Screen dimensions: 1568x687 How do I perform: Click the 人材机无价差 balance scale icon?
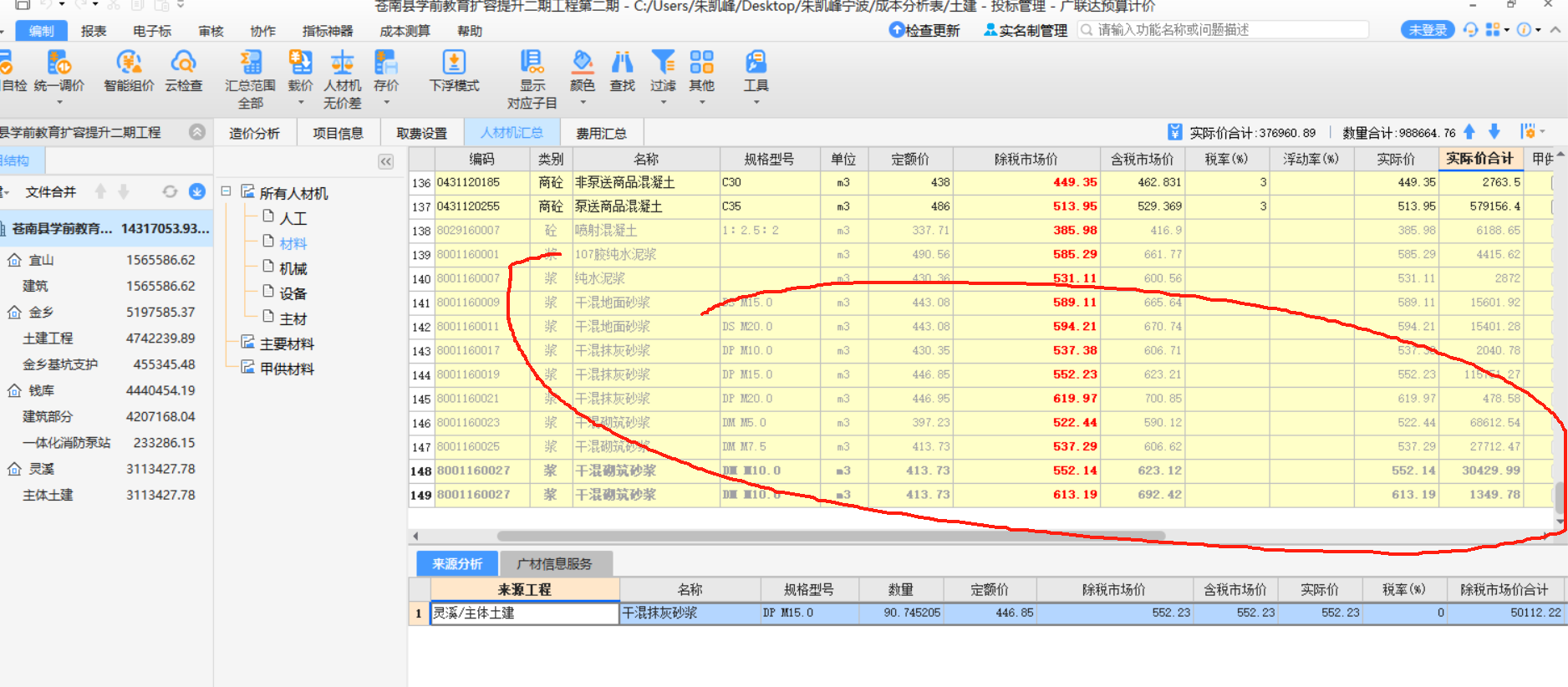click(343, 62)
